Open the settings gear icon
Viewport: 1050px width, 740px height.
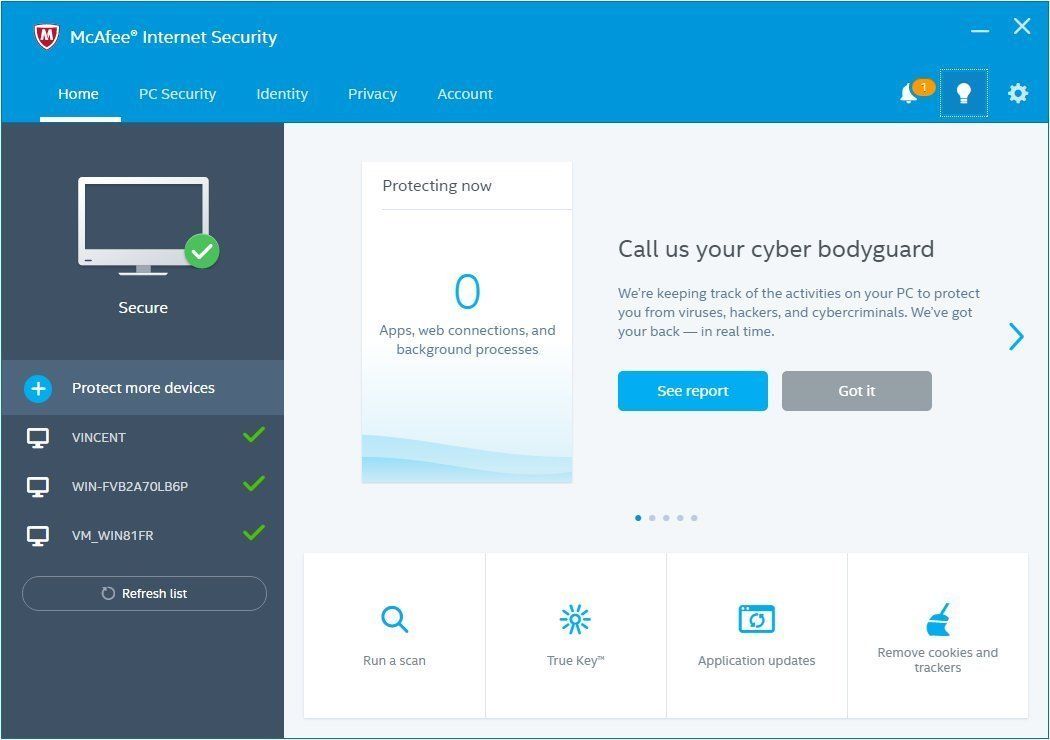[1018, 93]
